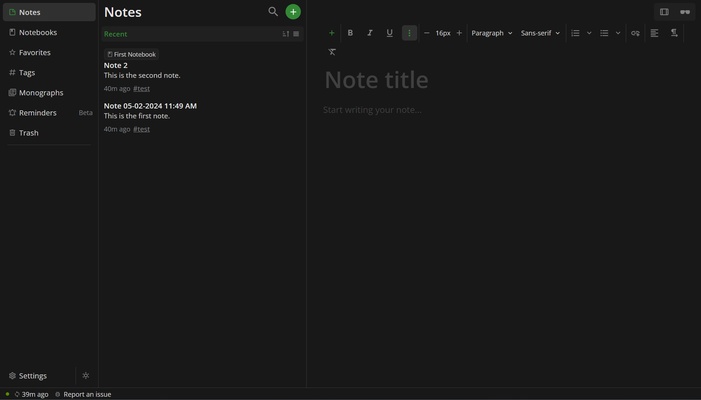Image resolution: width=701 pixels, height=400 pixels.
Task: Clear formatting with the Tx icon
Action: 332,52
